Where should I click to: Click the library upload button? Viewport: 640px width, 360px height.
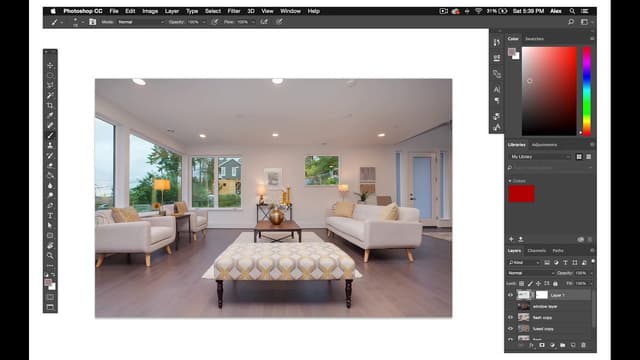[520, 239]
